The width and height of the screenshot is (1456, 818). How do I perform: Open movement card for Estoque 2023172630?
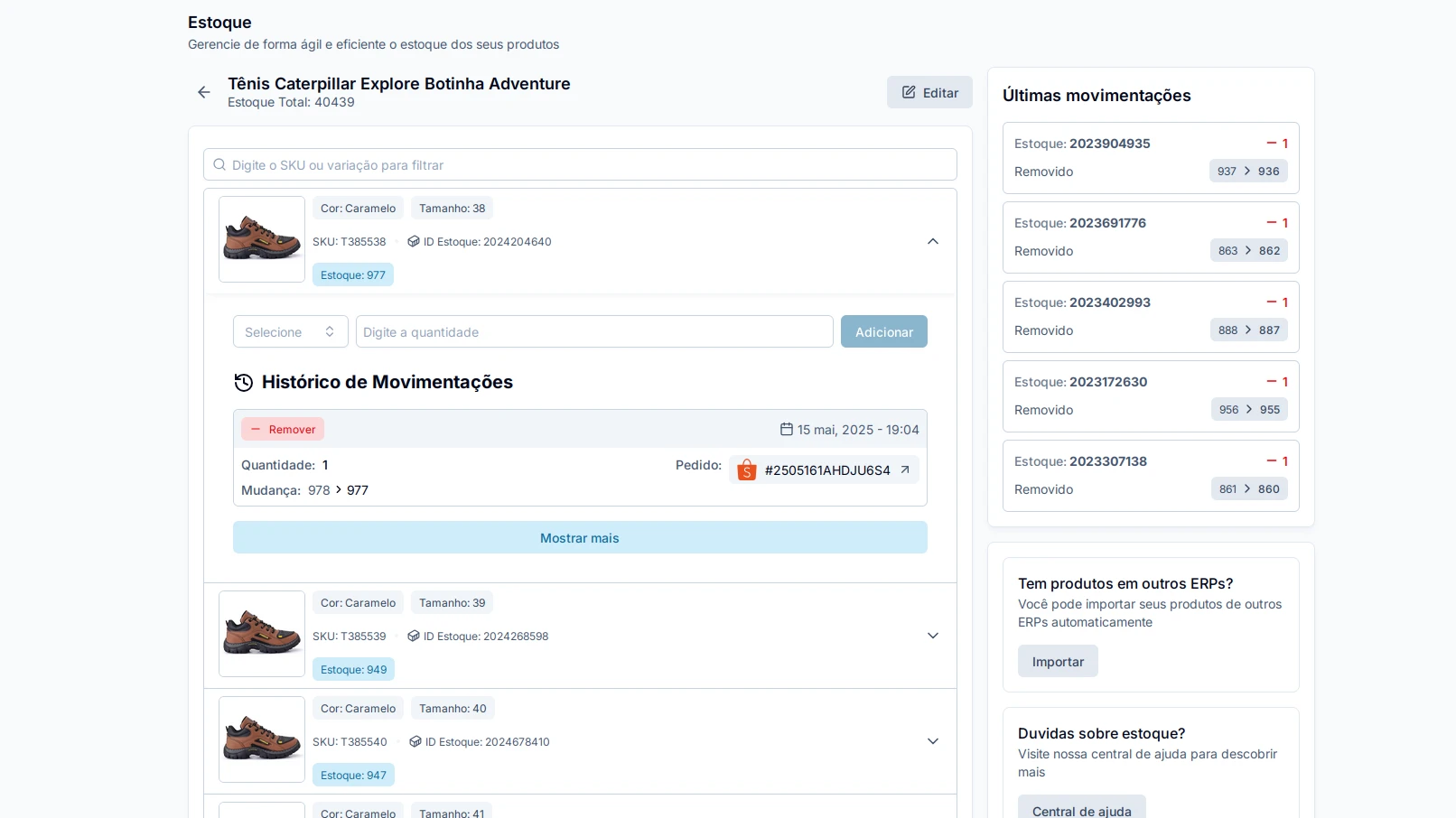click(1151, 396)
